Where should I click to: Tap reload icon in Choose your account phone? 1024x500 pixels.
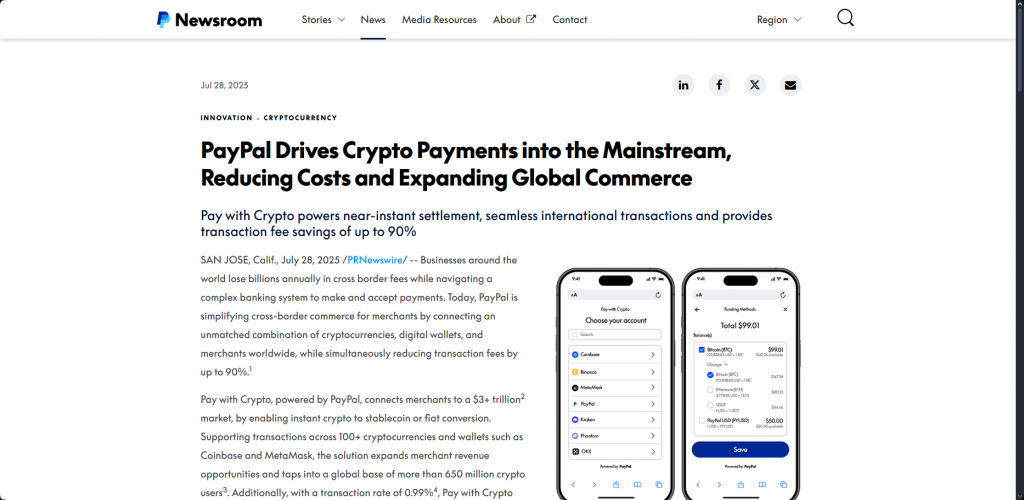coord(658,295)
